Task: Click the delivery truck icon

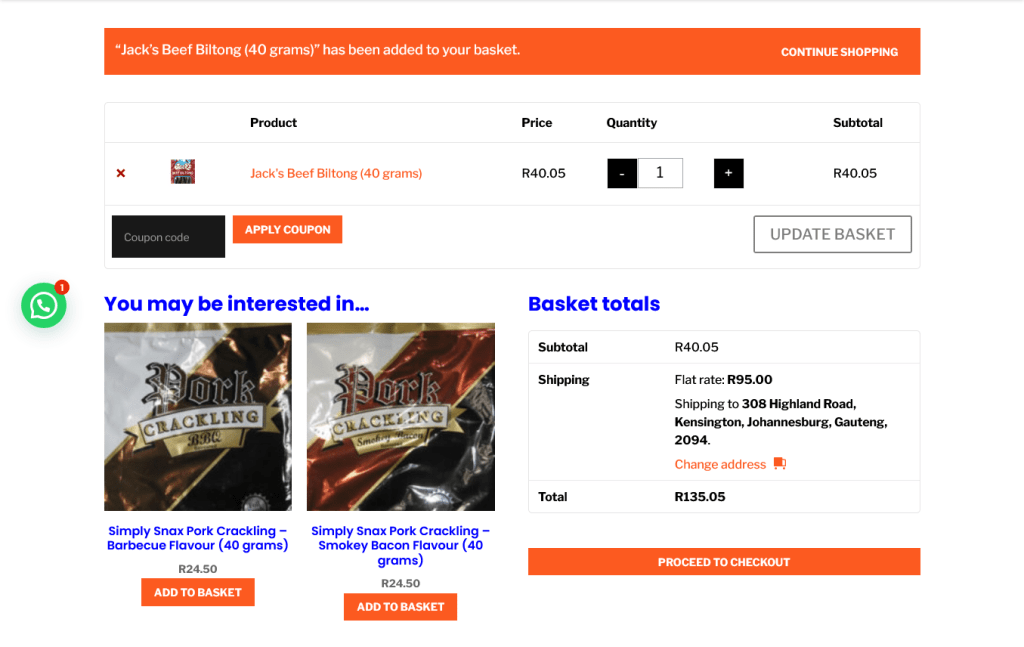Action: point(780,464)
